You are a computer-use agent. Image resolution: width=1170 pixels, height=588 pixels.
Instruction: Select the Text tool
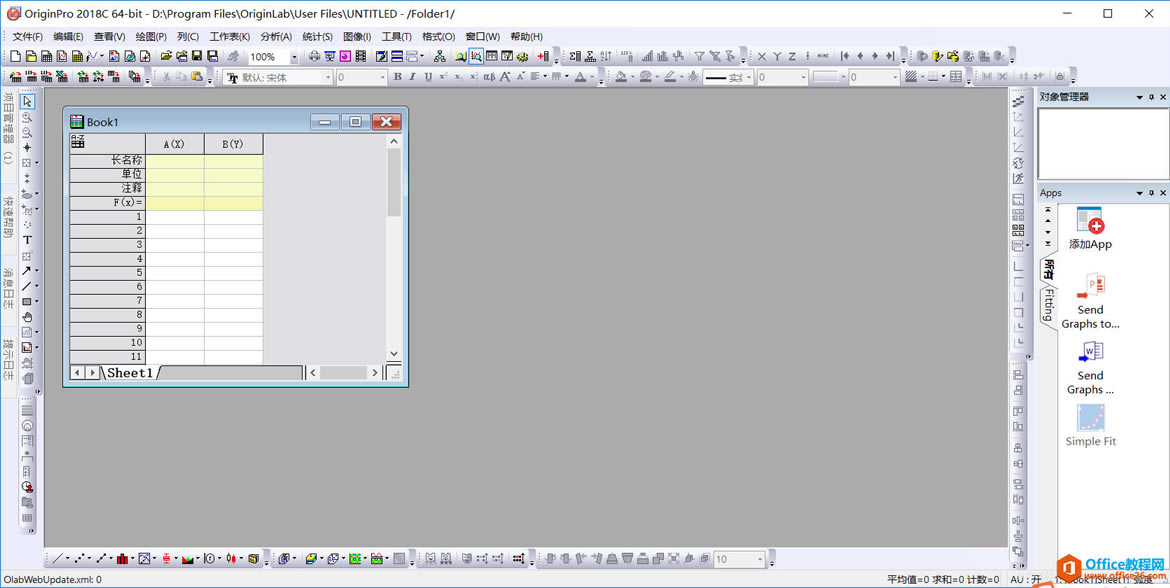point(27,240)
